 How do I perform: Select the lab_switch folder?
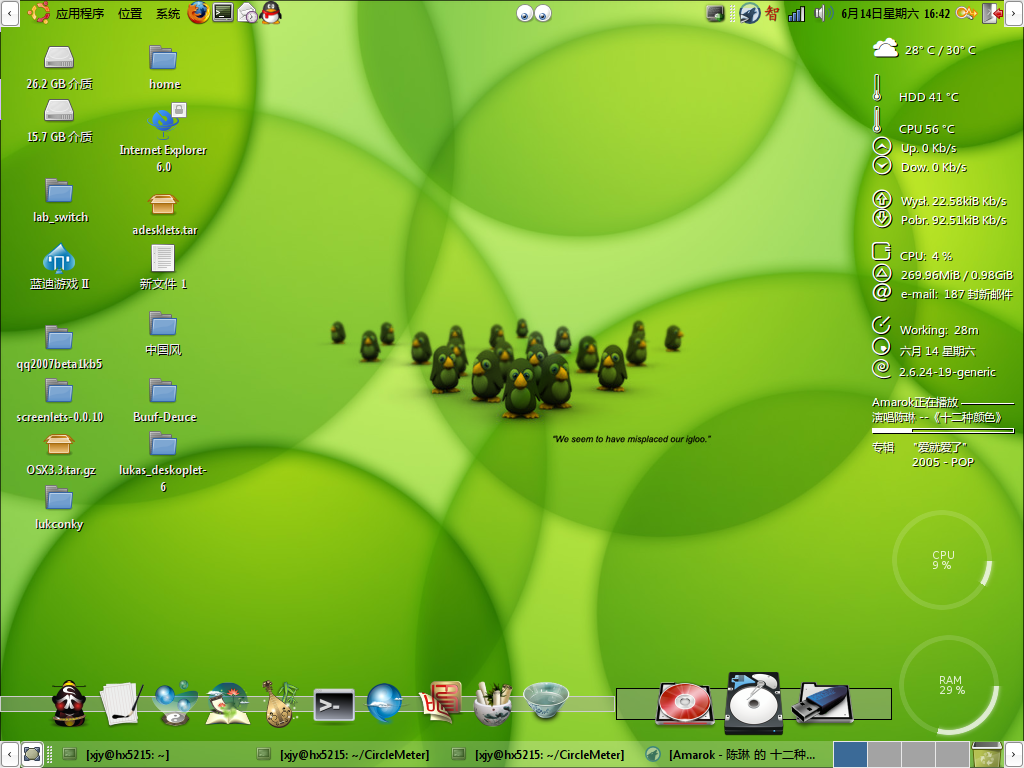[59, 200]
